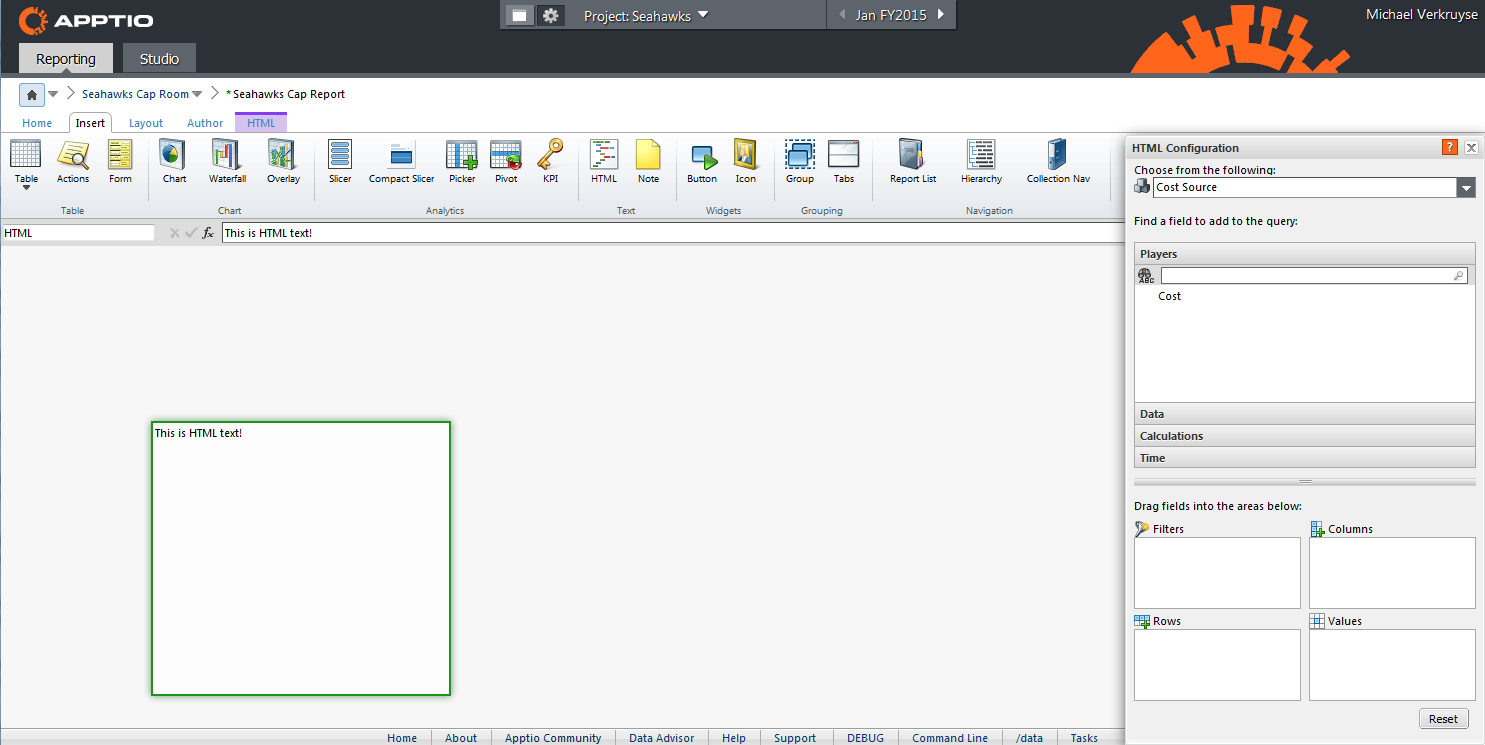Click the Reset button
Screen dimensions: 1485x745
pos(1444,718)
